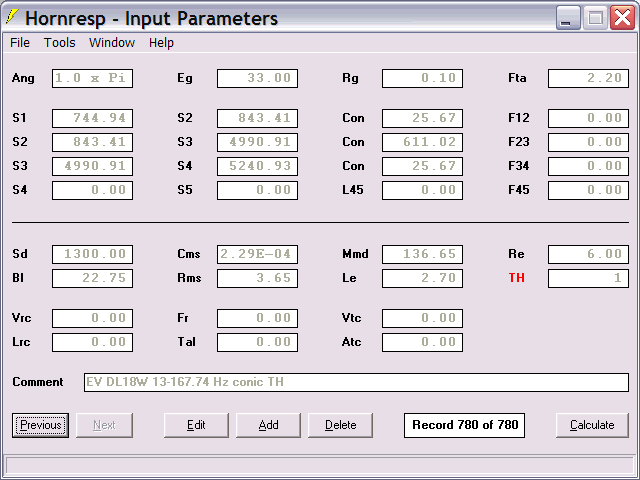Click the Bl field with 22.75
The width and height of the screenshot is (640, 480).
[x=92, y=279]
